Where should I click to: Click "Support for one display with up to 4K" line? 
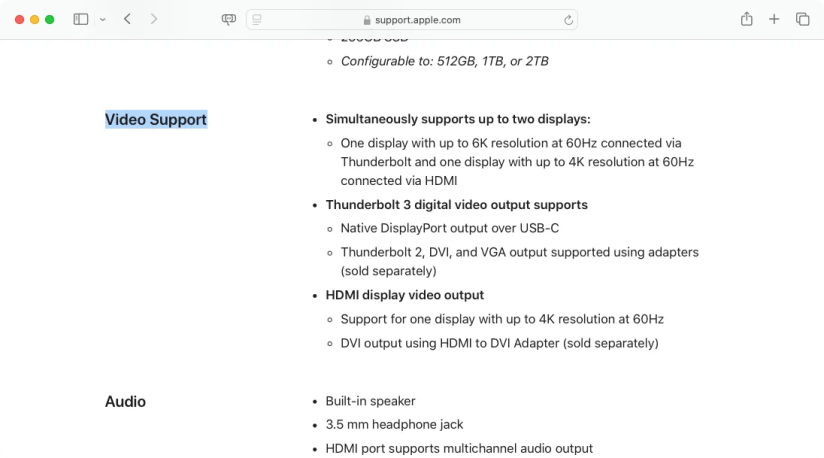[502, 319]
